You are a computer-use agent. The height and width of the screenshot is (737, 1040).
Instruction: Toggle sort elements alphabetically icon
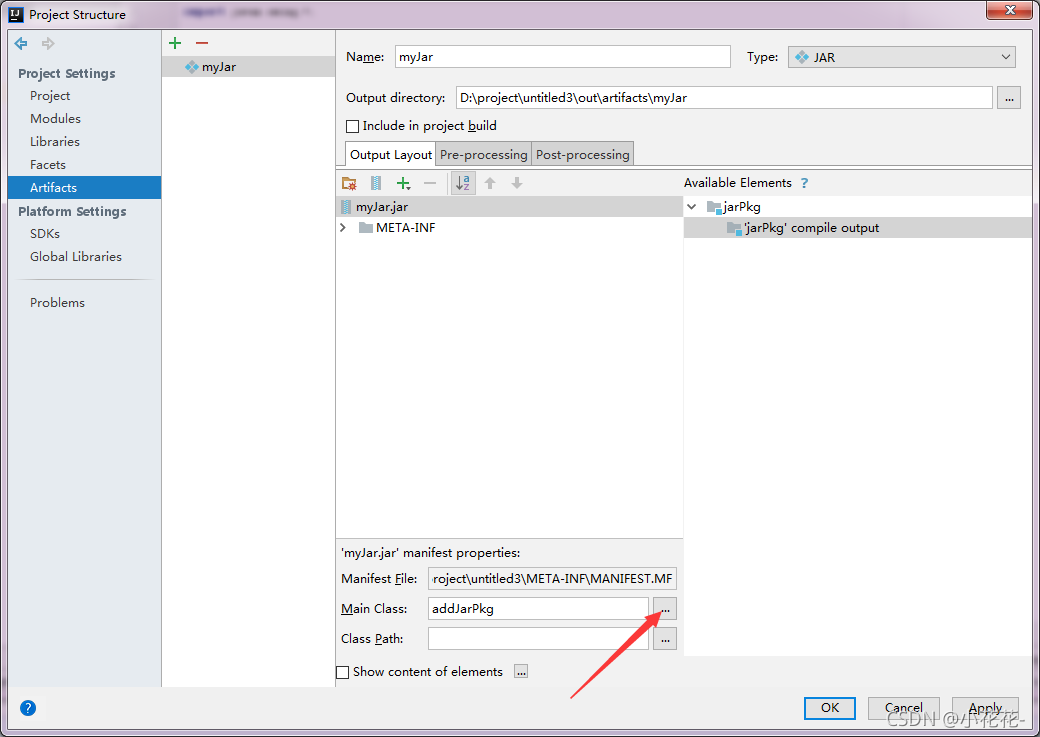click(463, 183)
